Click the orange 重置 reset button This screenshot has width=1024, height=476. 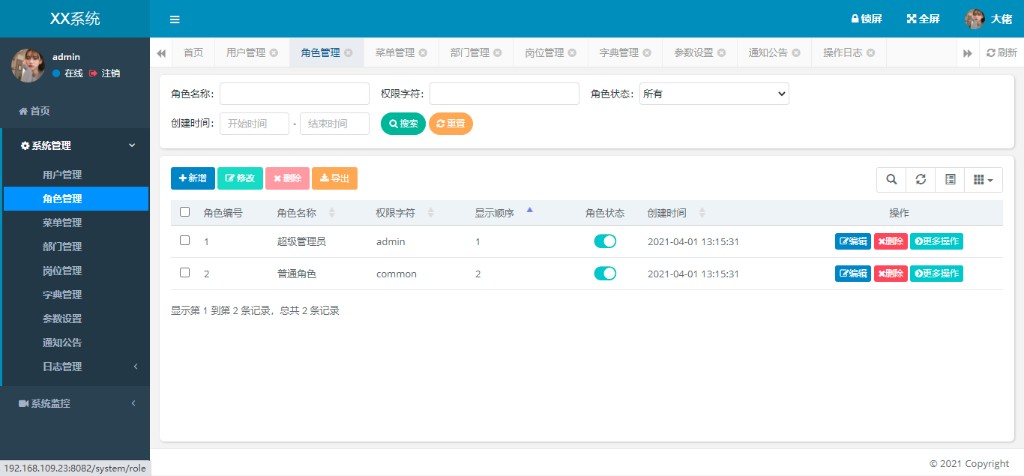pos(451,123)
